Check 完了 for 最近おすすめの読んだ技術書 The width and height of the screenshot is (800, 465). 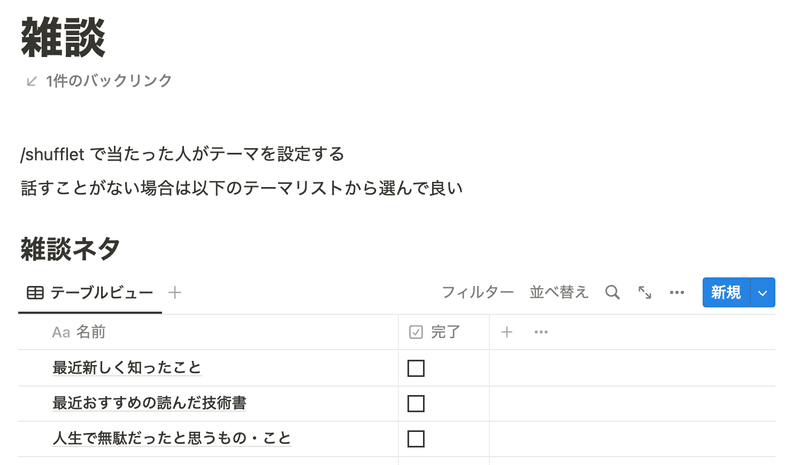tap(416, 403)
